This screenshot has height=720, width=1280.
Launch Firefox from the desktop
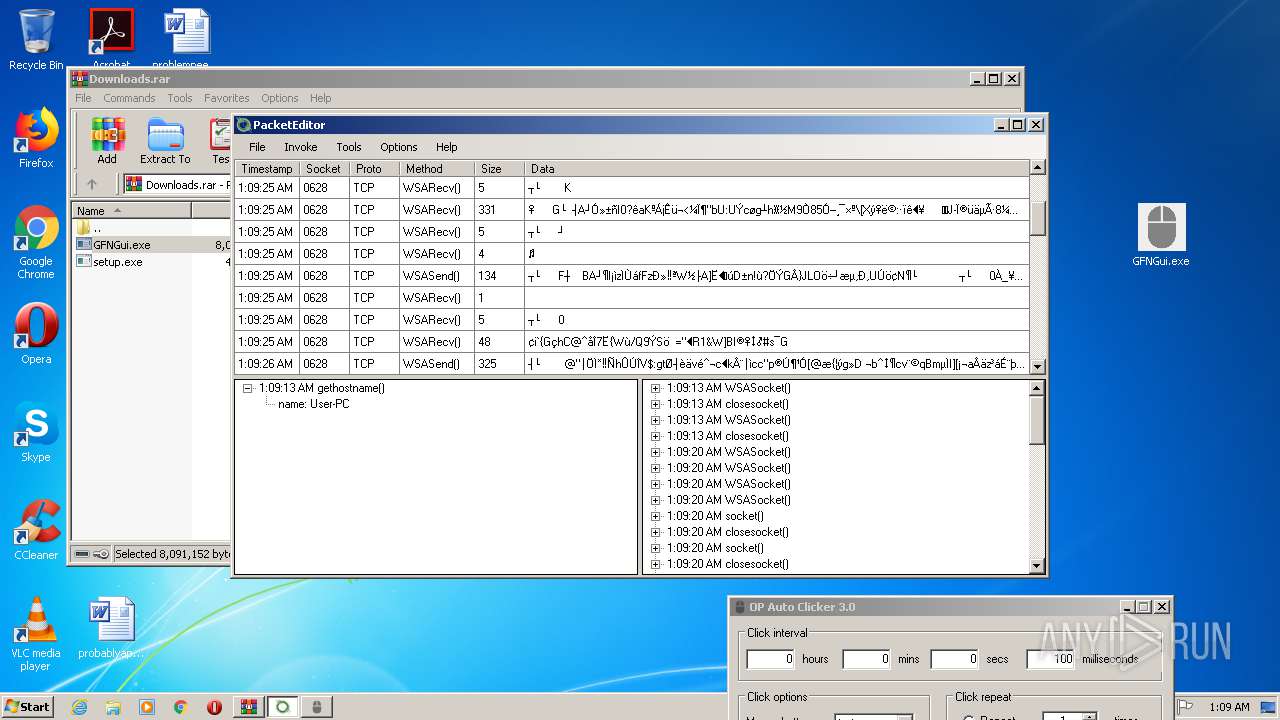36,138
